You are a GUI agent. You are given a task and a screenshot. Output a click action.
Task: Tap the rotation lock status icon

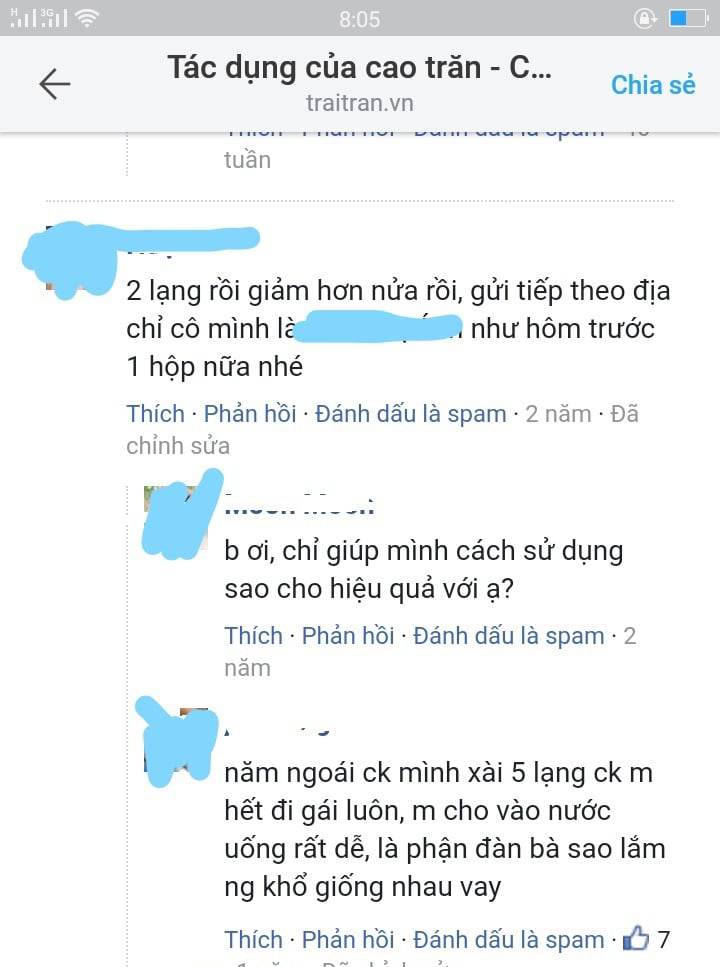point(645,19)
